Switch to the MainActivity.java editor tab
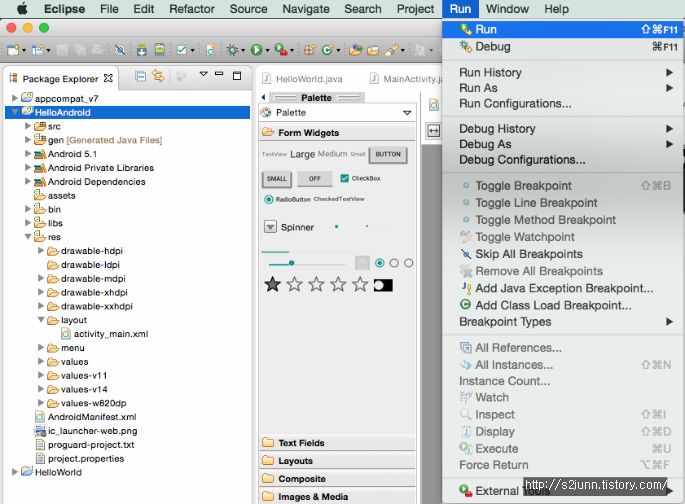 click(x=406, y=79)
